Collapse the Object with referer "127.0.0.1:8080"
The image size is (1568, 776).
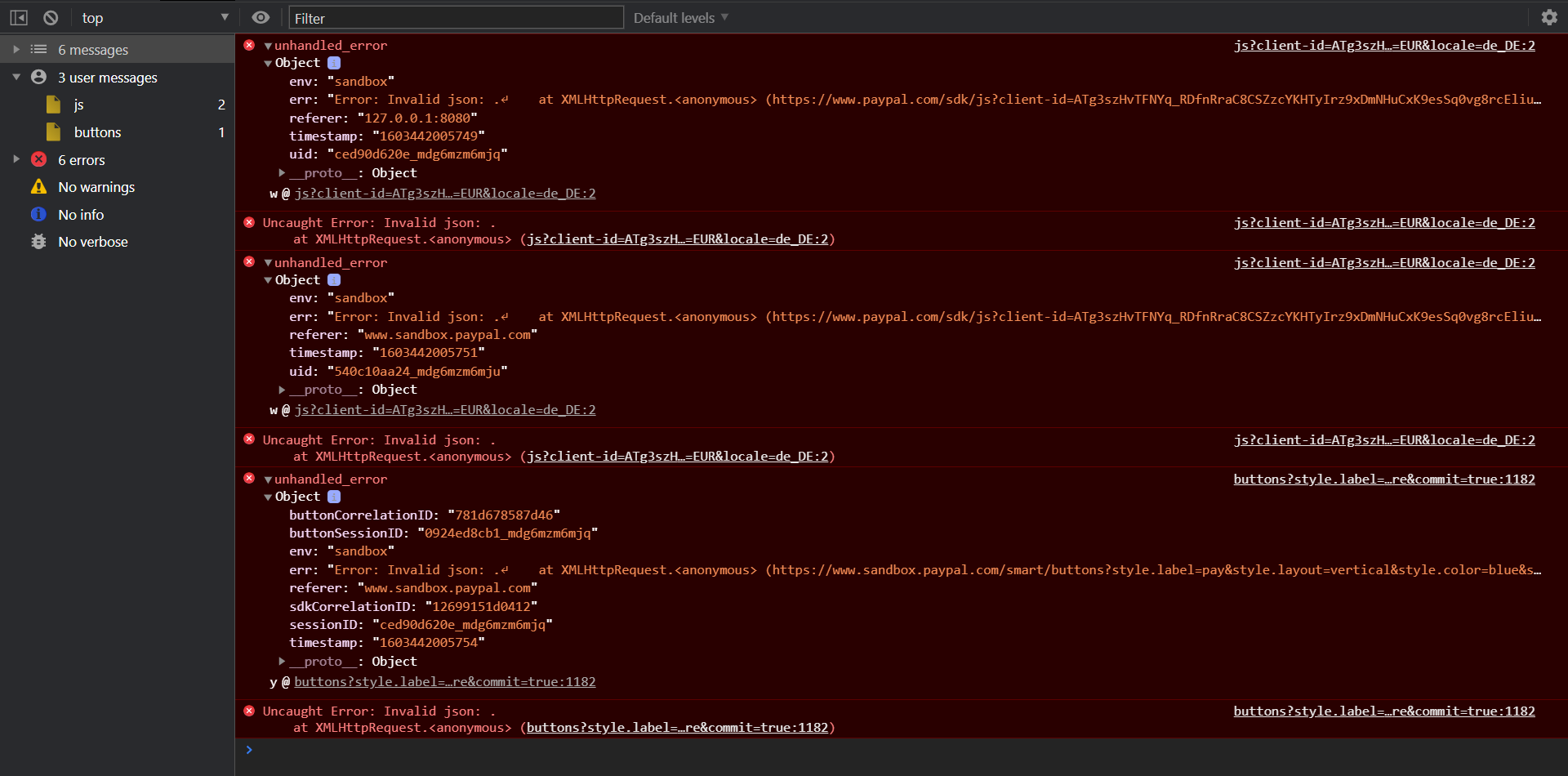pyautogui.click(x=268, y=64)
